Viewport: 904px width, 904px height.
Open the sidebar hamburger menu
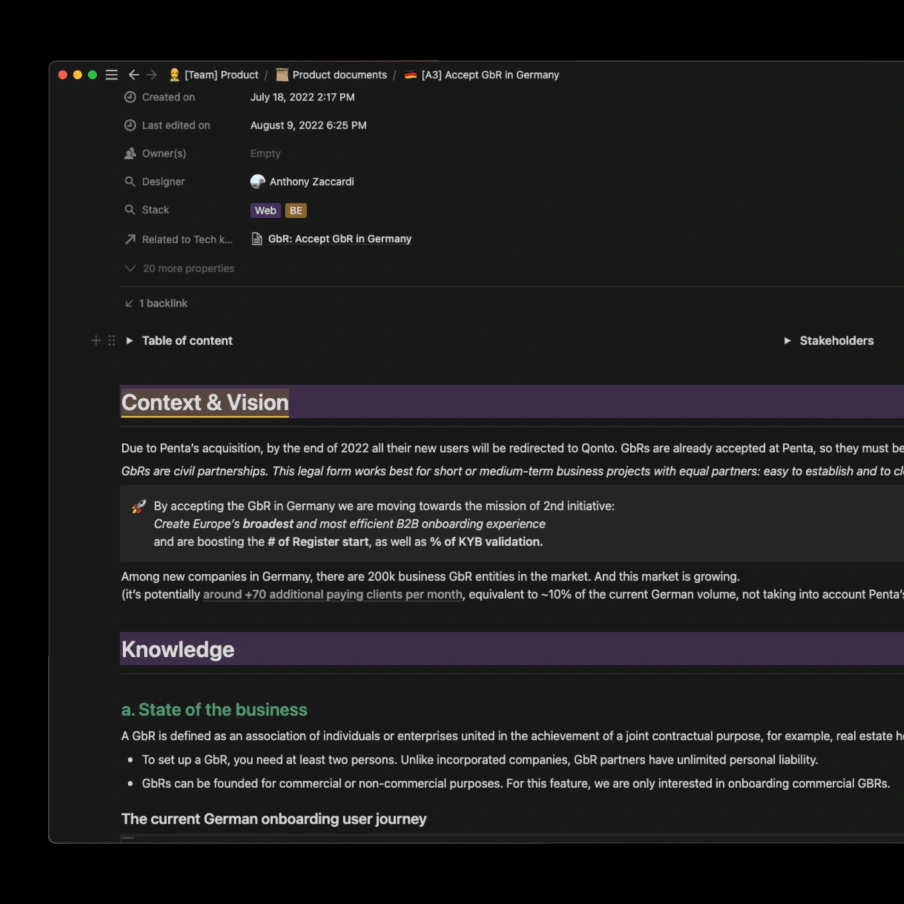coord(111,75)
